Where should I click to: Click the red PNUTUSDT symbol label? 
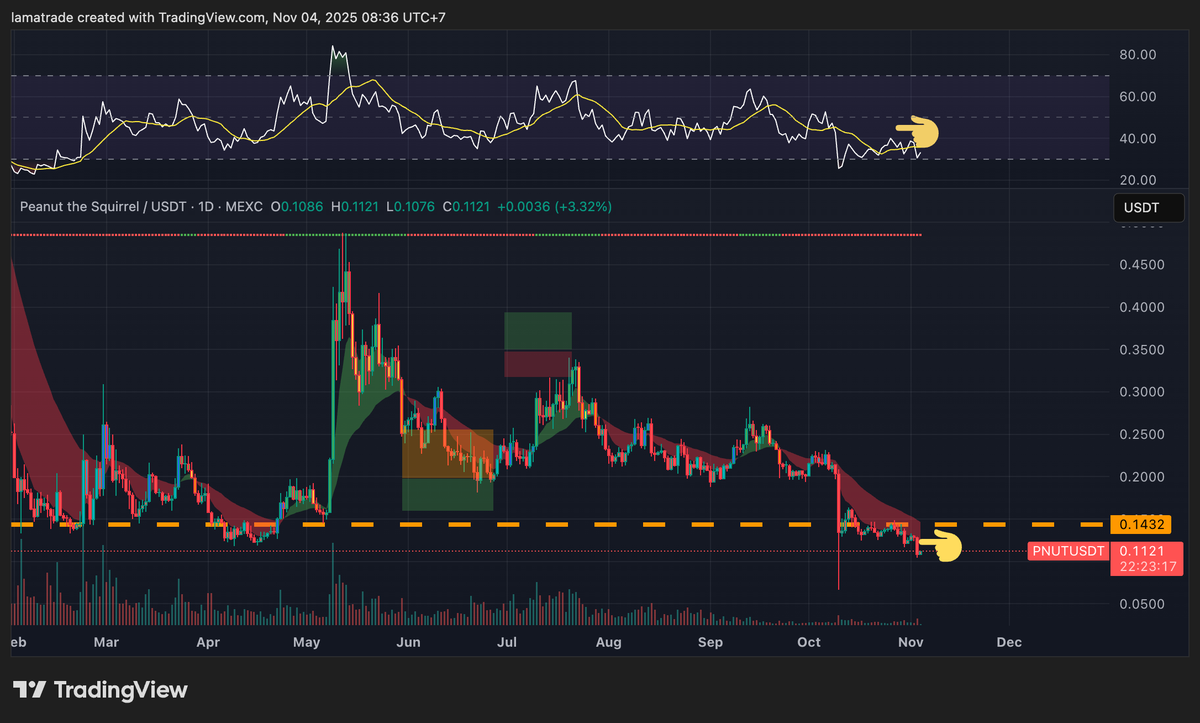coord(1069,551)
